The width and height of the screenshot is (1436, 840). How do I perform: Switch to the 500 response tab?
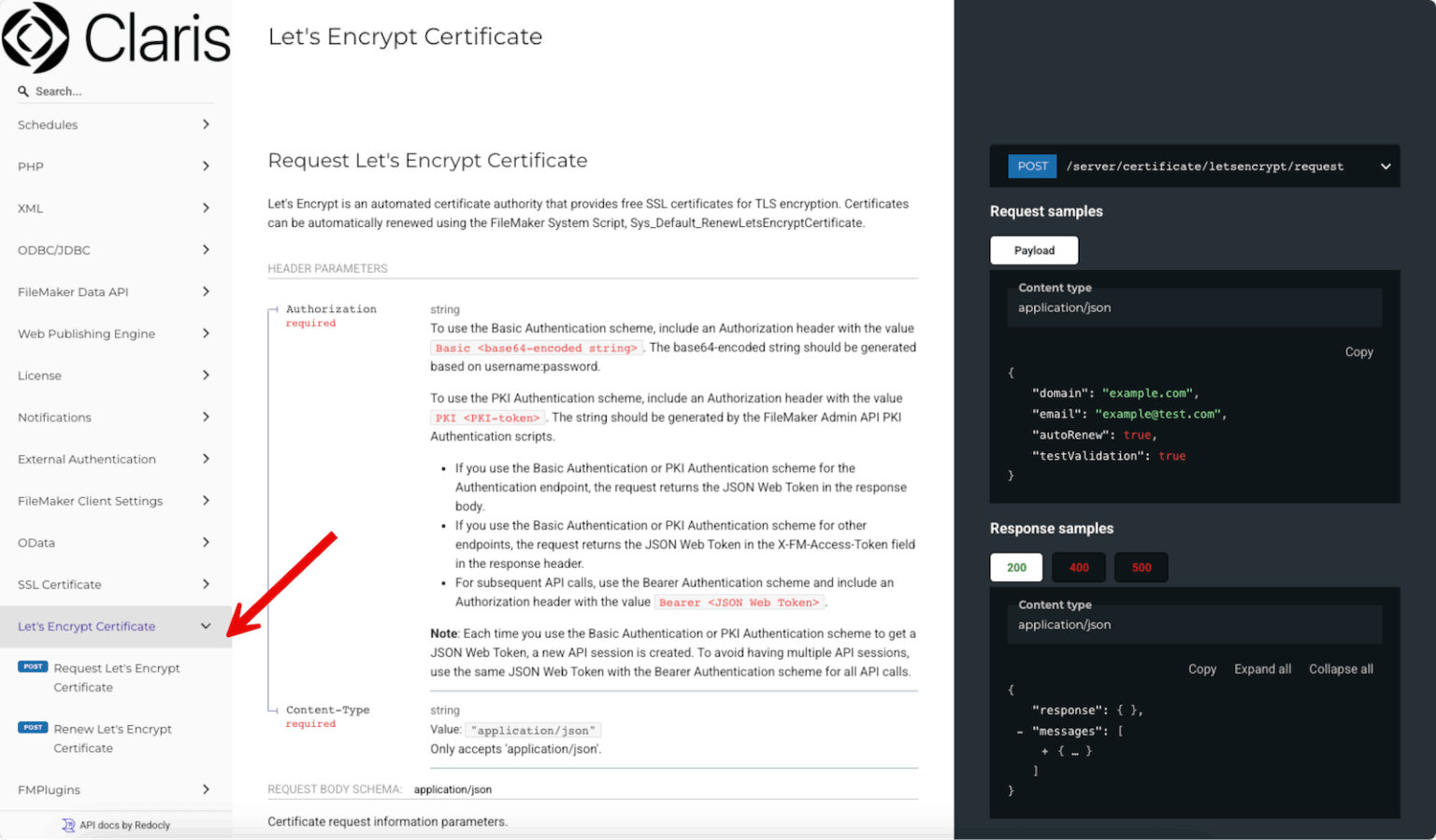click(1141, 567)
